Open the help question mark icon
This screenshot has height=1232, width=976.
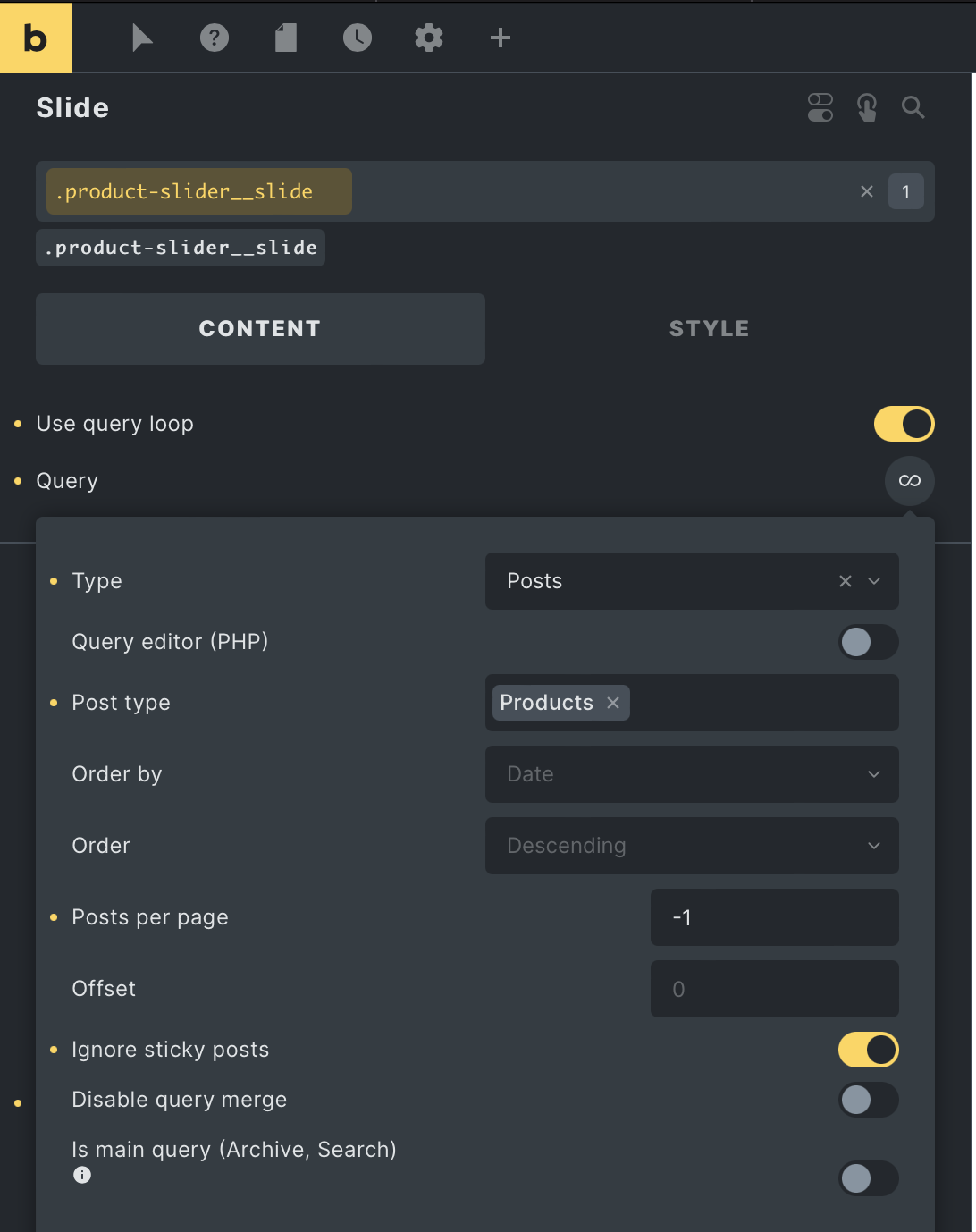(x=215, y=38)
